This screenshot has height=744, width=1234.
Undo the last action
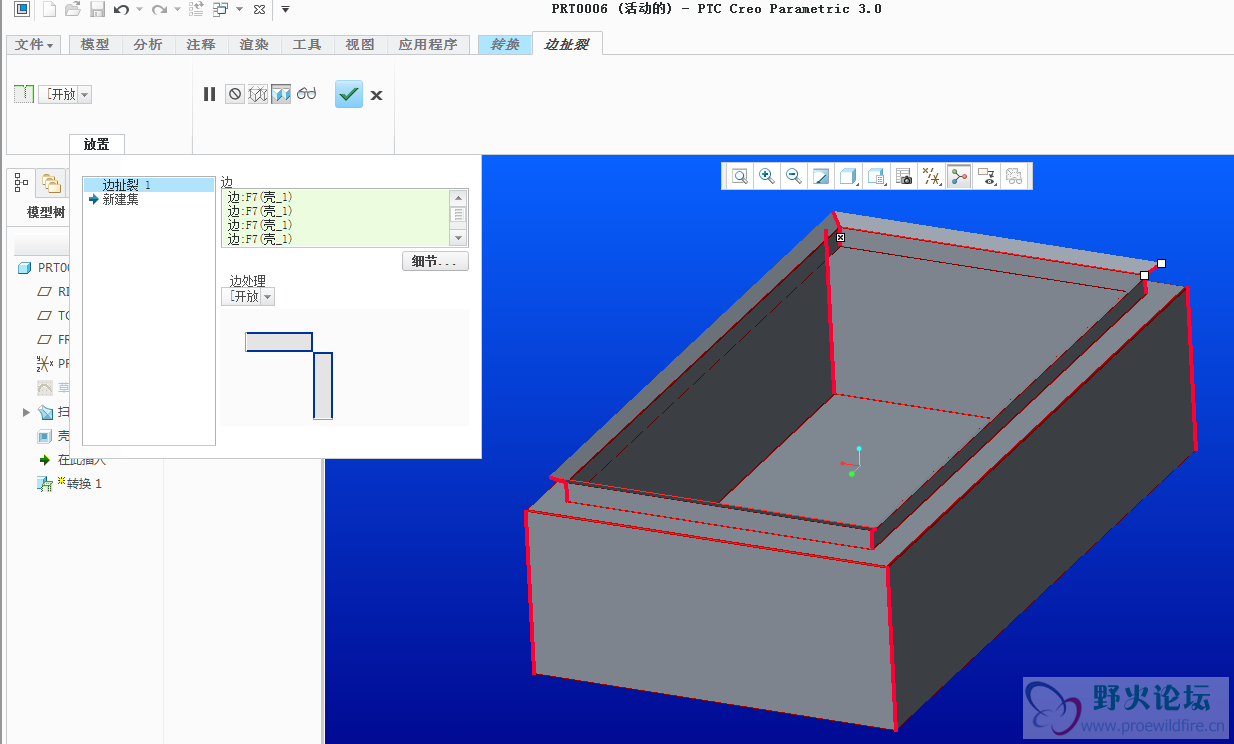121,9
